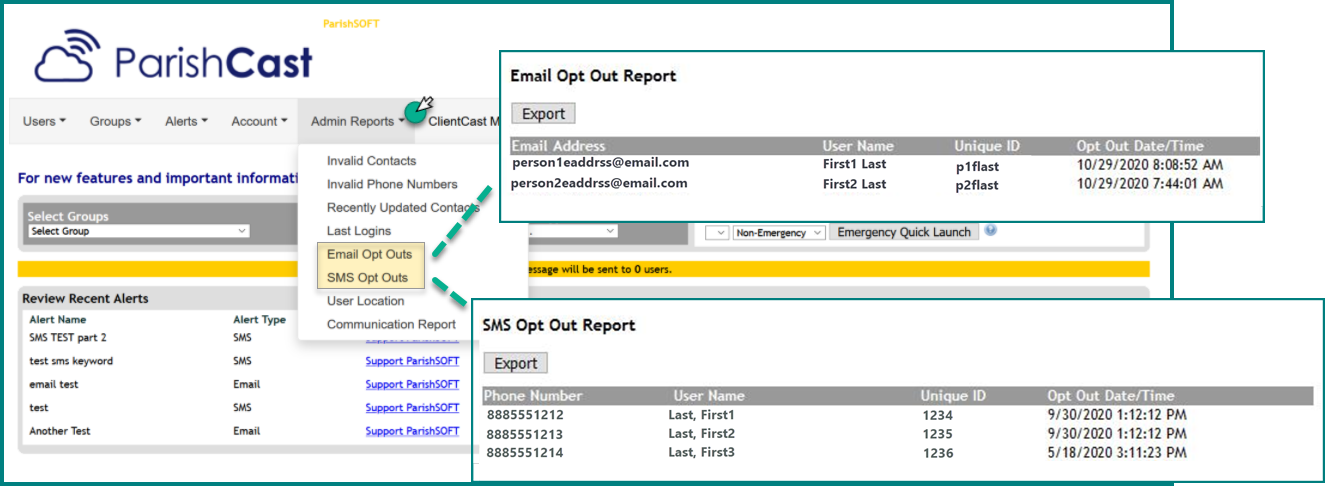
Task: Open Support ParishSOFT link for test sms keyword
Action: pyautogui.click(x=412, y=361)
